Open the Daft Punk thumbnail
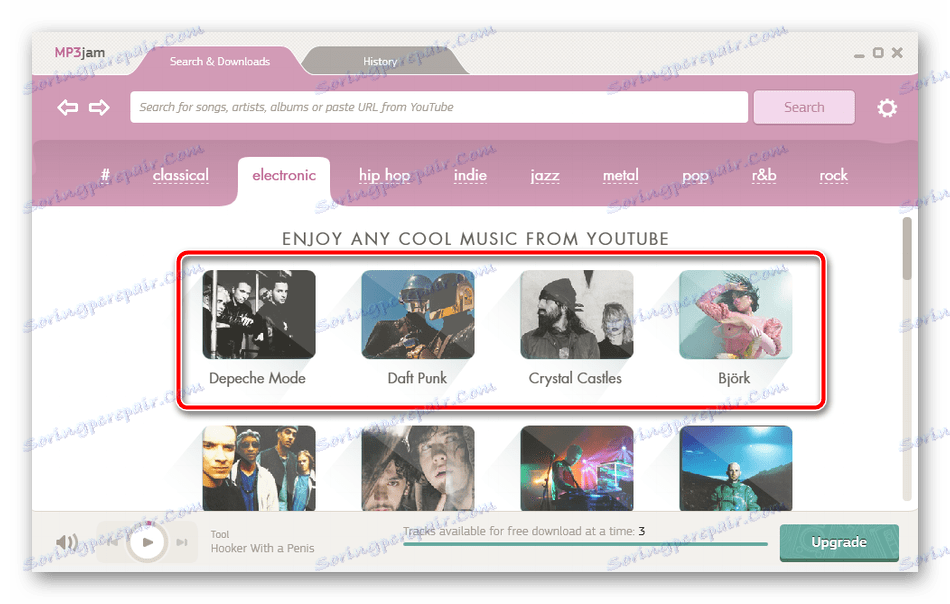Viewport: 950px width, 604px height. [x=418, y=314]
